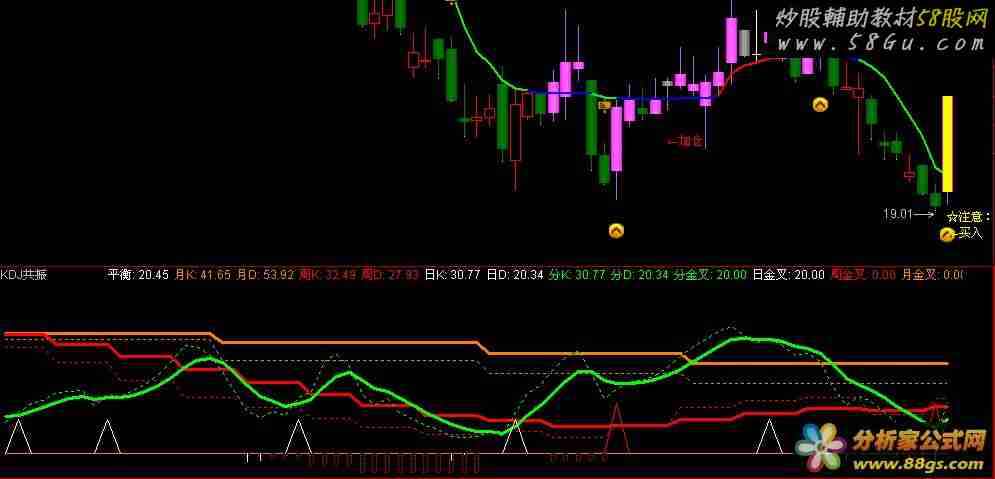Select the 日金叉: 20.00 indicator label
Image resolution: width=995 pixels, height=479 pixels.
coord(788,274)
